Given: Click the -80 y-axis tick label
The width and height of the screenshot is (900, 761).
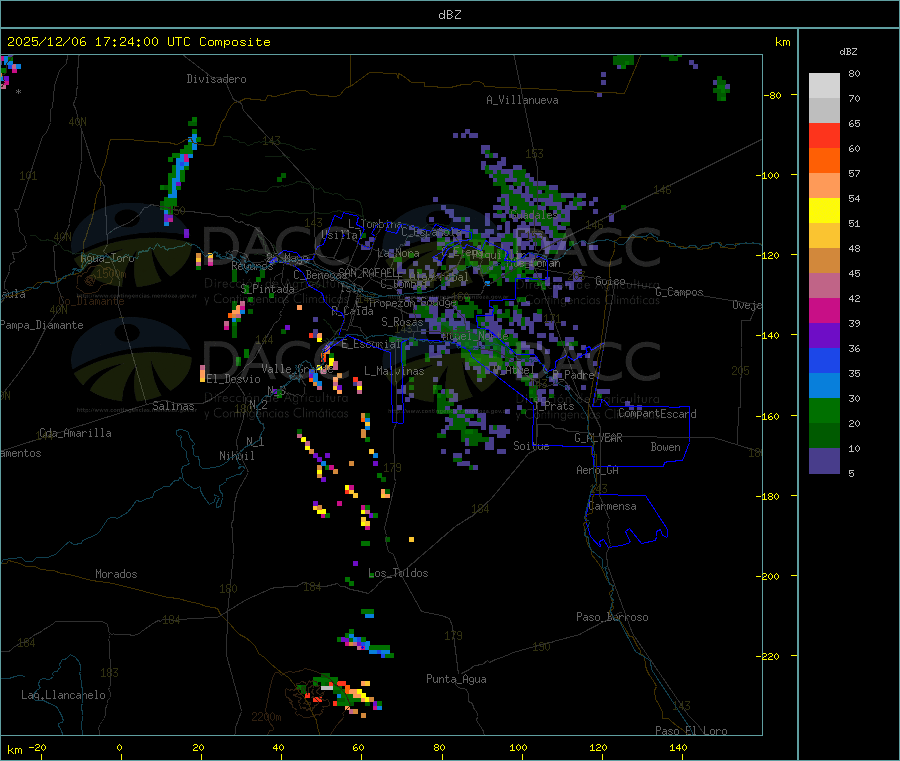Looking at the screenshot, I should click(773, 95).
